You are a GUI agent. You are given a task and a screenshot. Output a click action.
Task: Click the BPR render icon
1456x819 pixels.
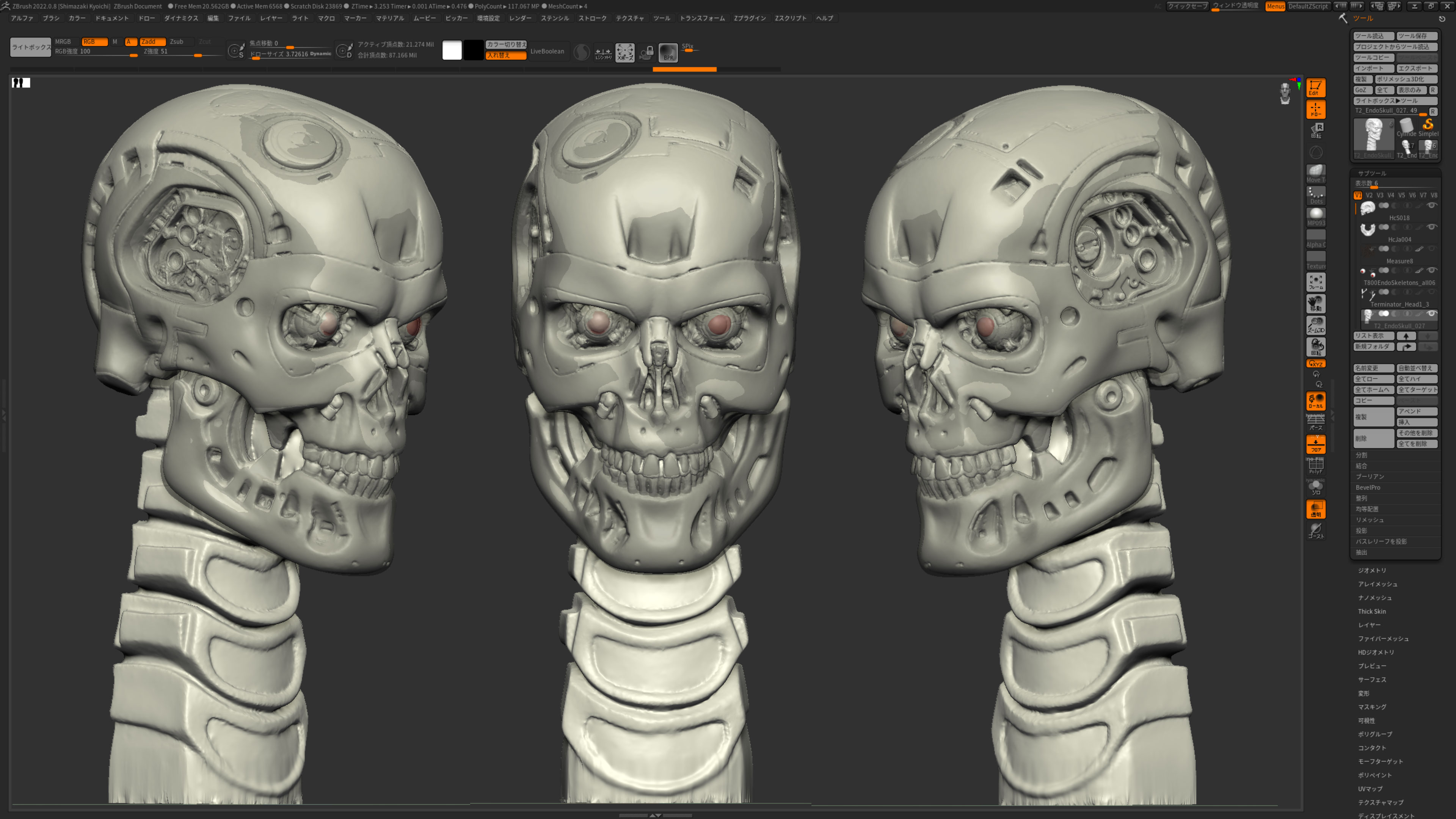coord(668,53)
